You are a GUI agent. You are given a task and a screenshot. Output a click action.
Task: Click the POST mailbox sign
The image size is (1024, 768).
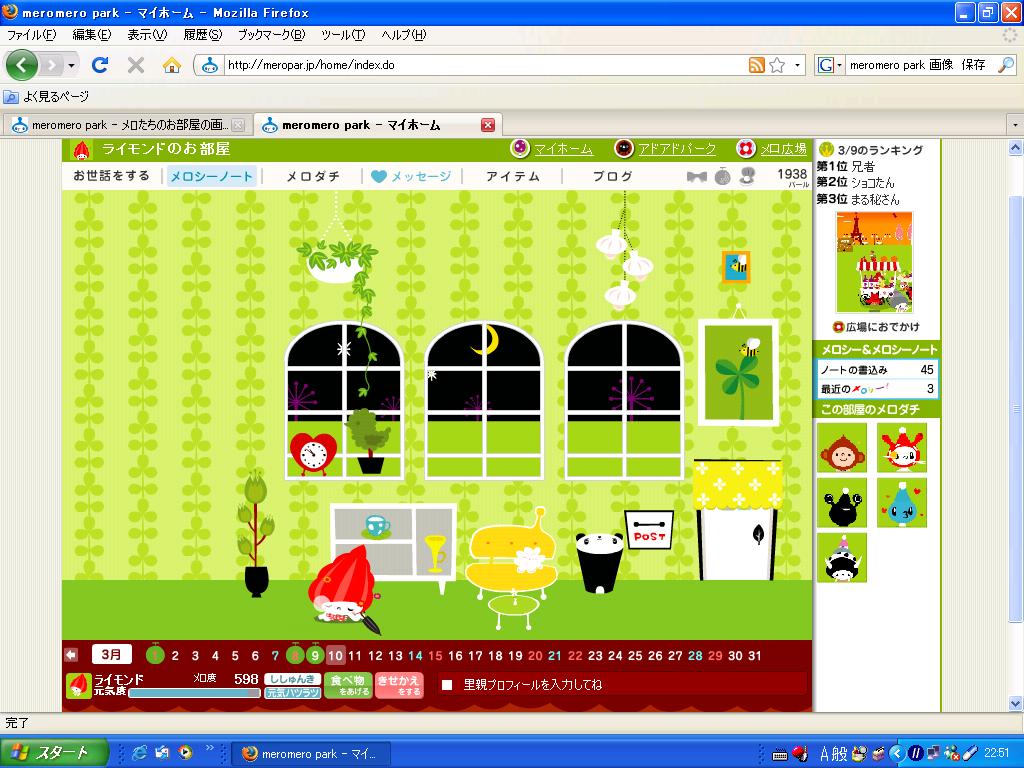649,530
